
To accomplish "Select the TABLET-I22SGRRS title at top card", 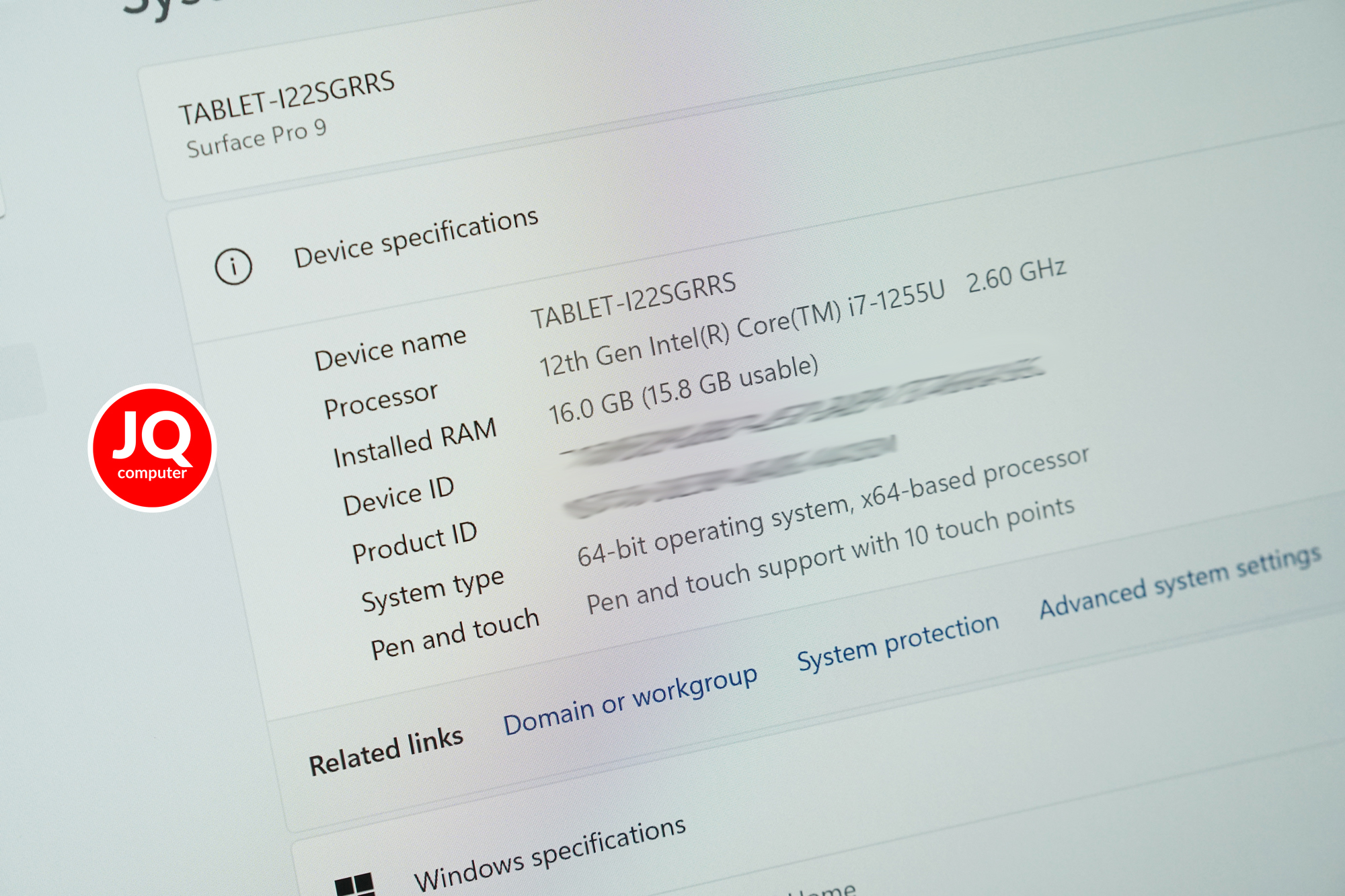I will click(x=286, y=97).
